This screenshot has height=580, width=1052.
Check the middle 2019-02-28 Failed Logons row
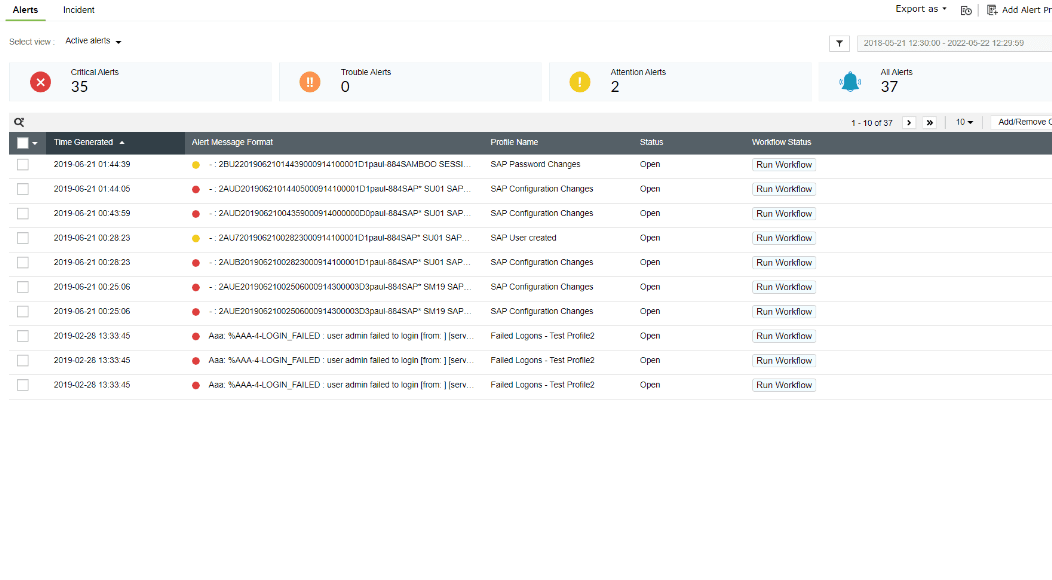[23, 360]
